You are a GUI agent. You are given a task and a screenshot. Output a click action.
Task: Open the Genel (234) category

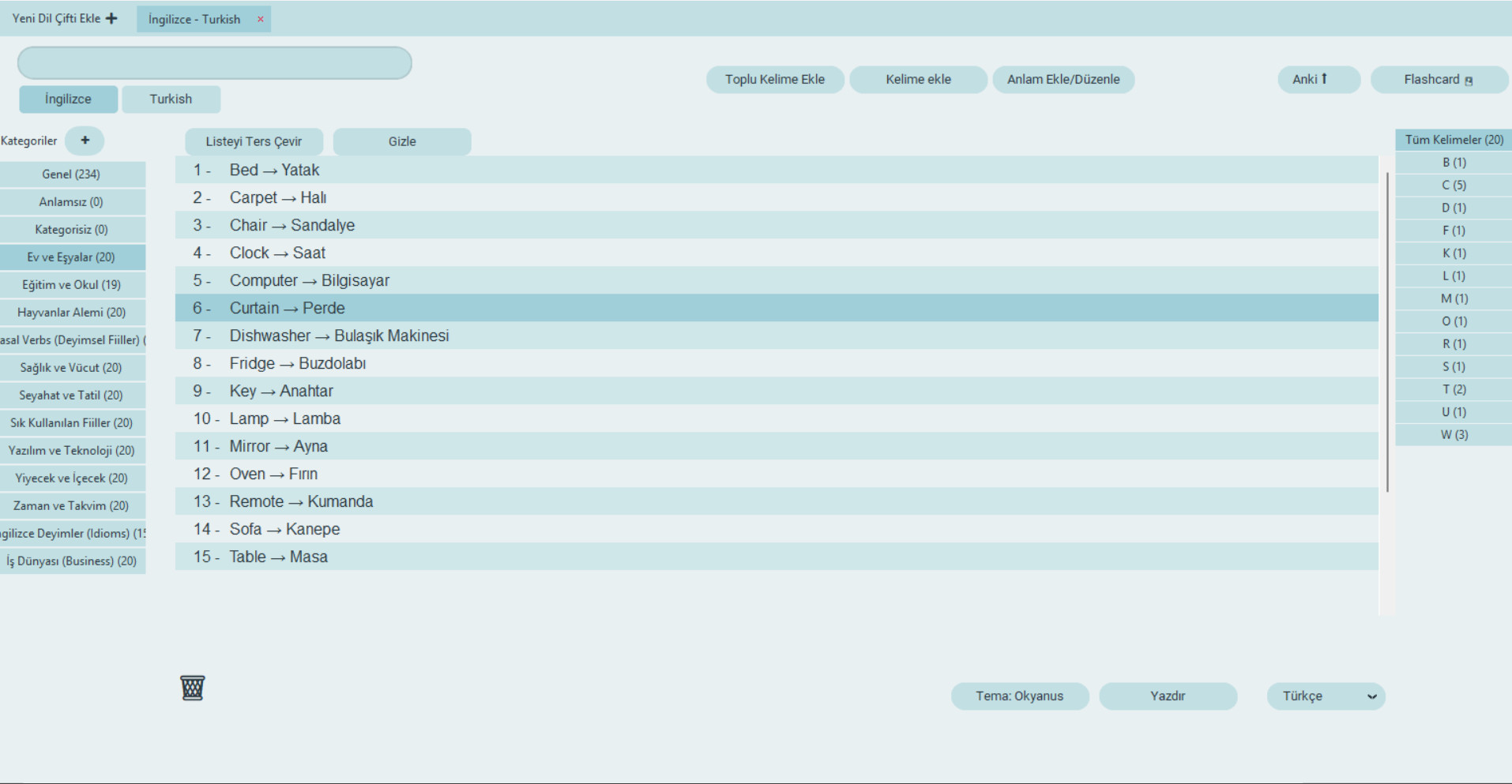click(x=72, y=174)
